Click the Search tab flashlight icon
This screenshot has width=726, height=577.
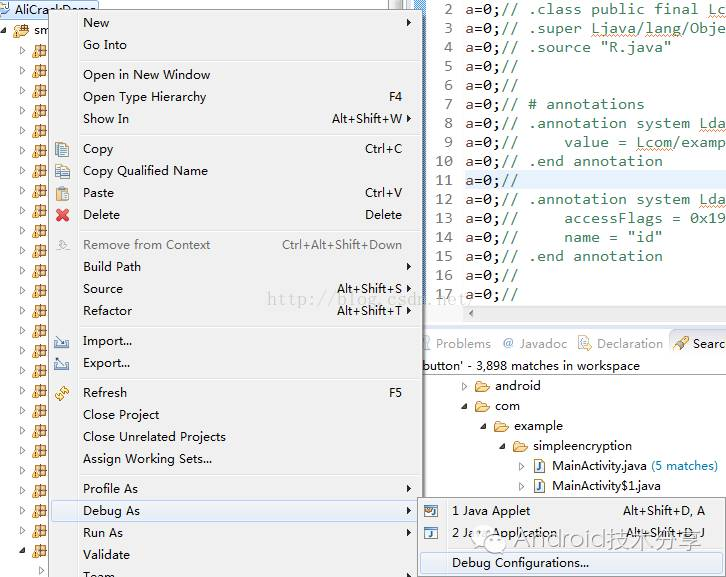coord(680,344)
